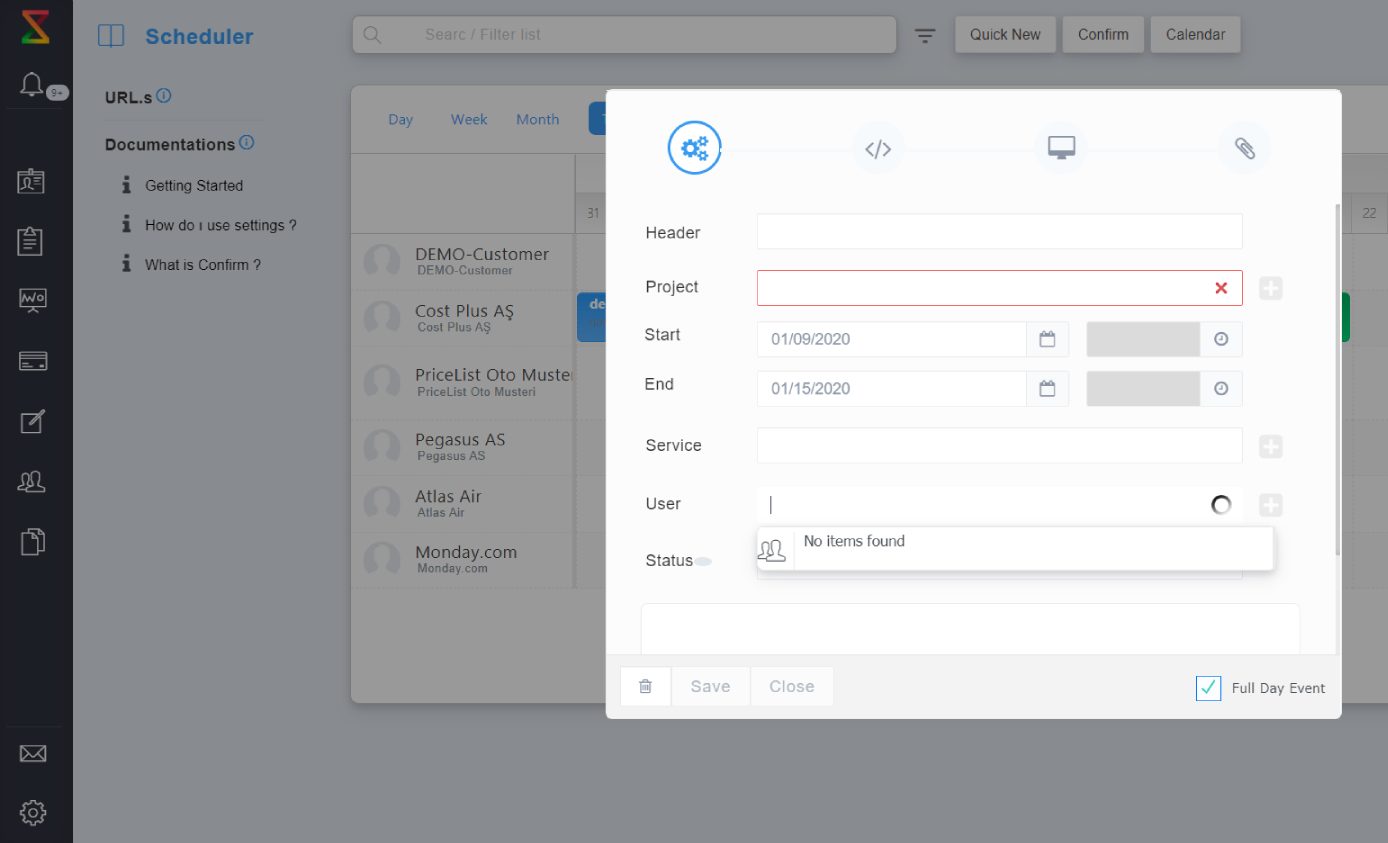The height and width of the screenshot is (843, 1388).
Task: Open the User dropdown field
Action: (1000, 505)
